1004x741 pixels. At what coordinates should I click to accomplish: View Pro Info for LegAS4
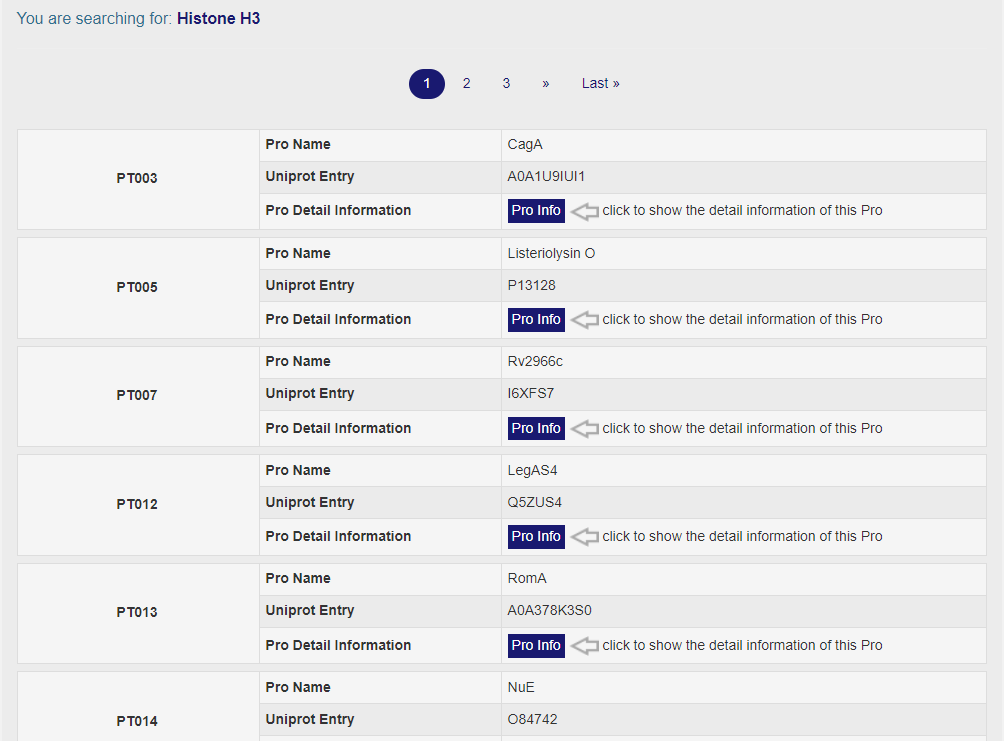pyautogui.click(x=536, y=537)
